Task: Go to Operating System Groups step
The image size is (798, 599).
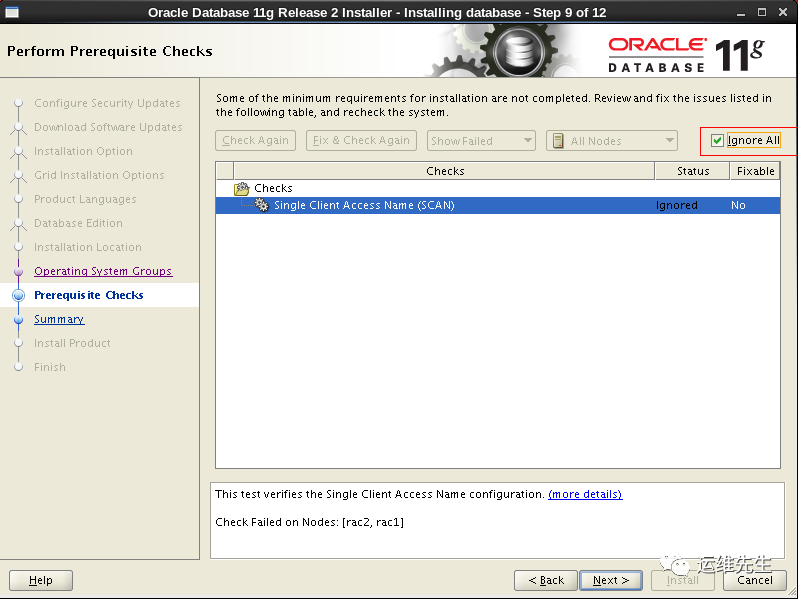Action: pos(103,271)
